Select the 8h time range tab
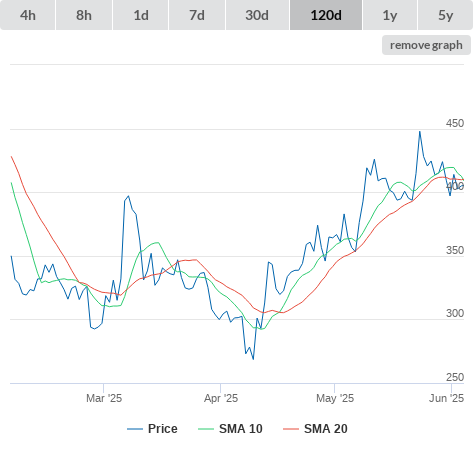 tap(84, 15)
